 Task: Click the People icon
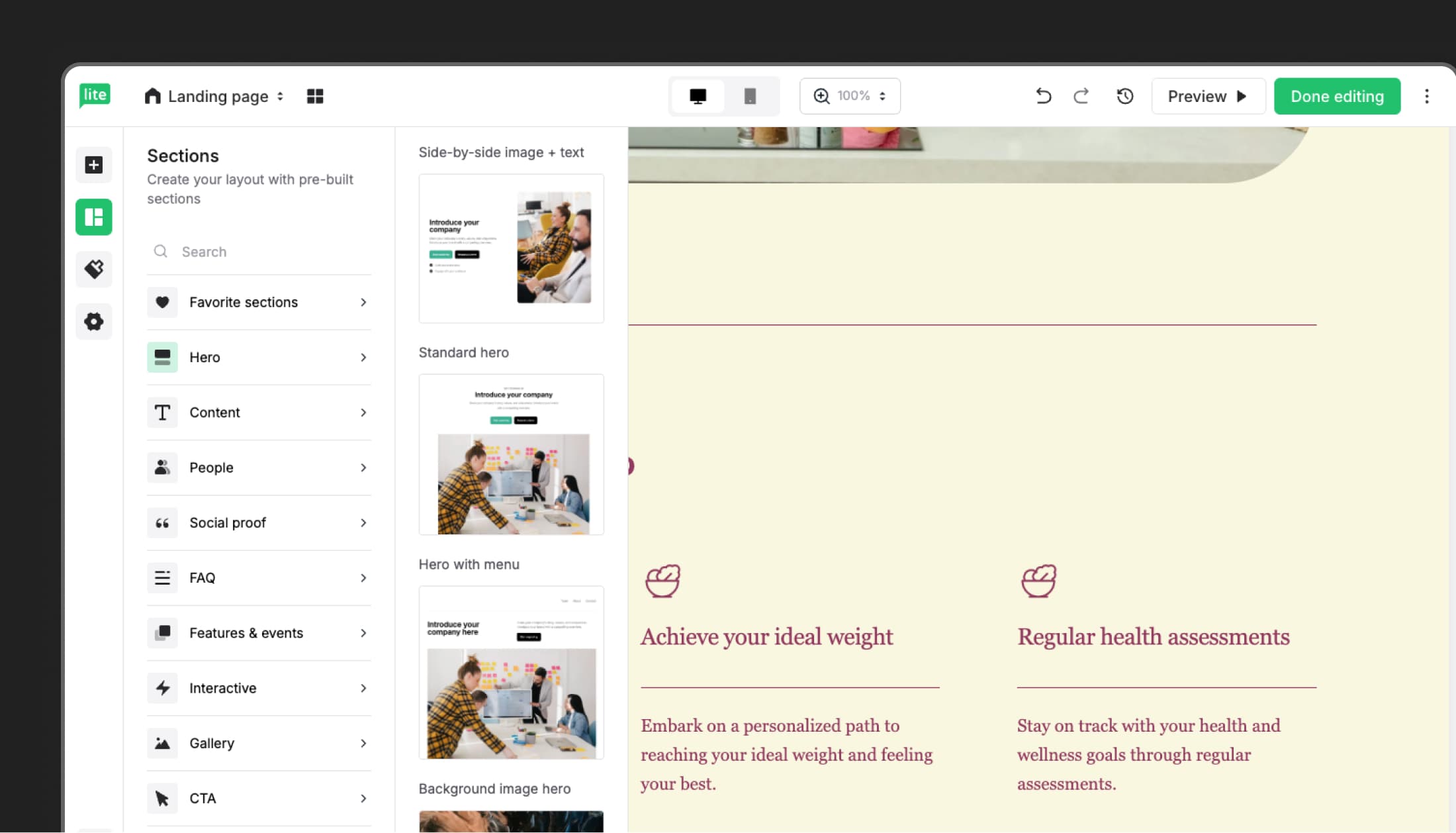click(x=162, y=467)
